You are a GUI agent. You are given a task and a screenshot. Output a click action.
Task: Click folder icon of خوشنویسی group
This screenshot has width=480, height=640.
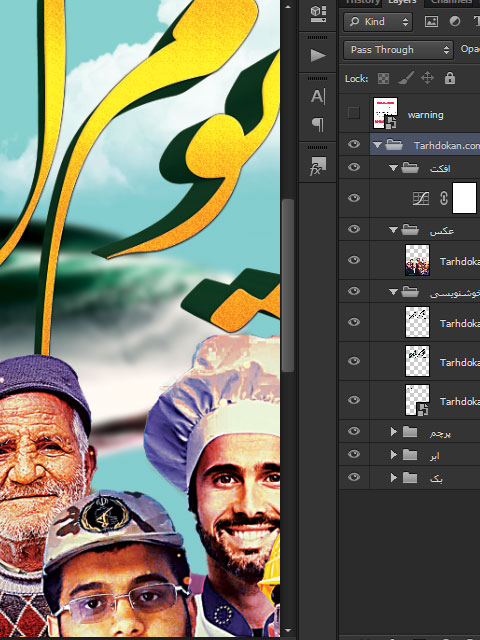tap(410, 291)
